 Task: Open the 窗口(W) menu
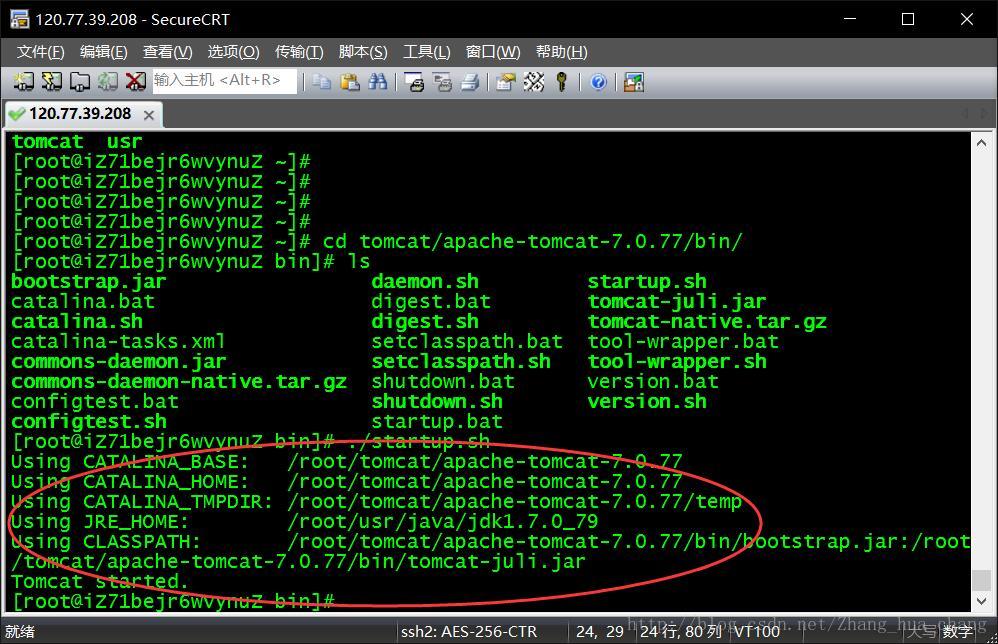pos(493,52)
